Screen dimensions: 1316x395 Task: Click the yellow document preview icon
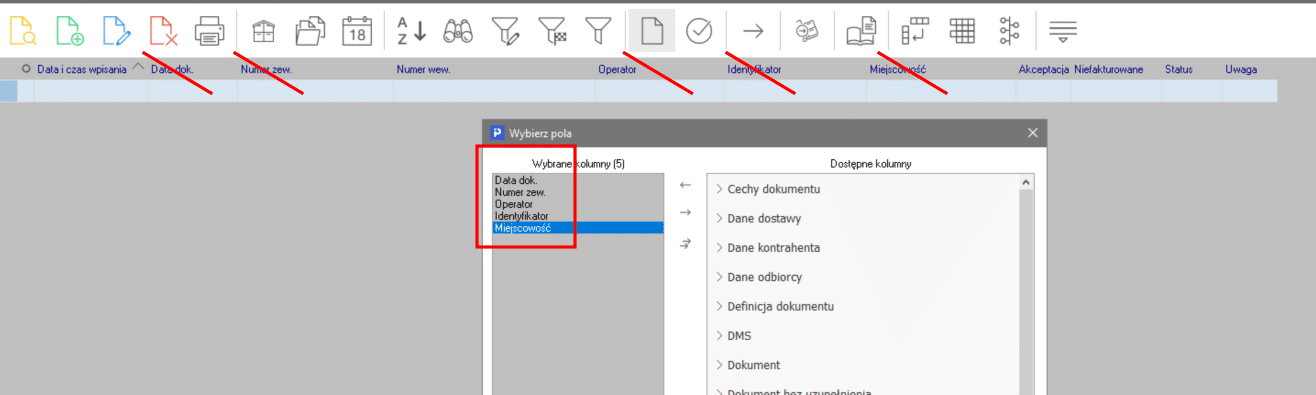(23, 31)
